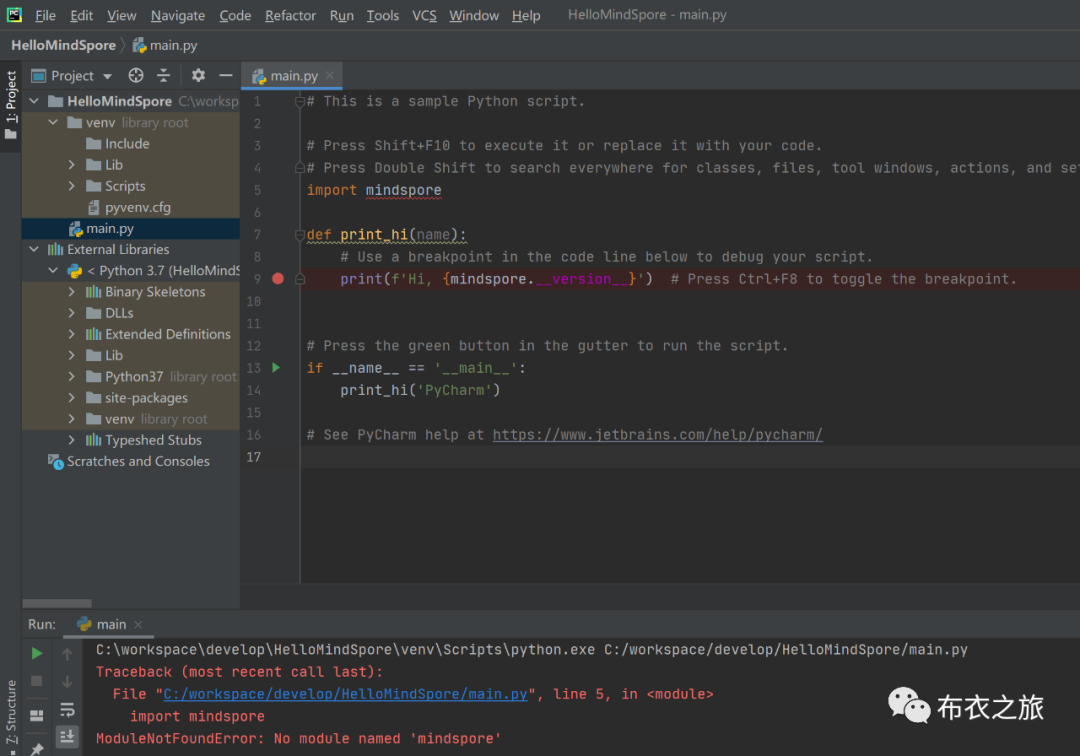
Task: Select pyvenv.cfg in the project tree
Action: 137,207
